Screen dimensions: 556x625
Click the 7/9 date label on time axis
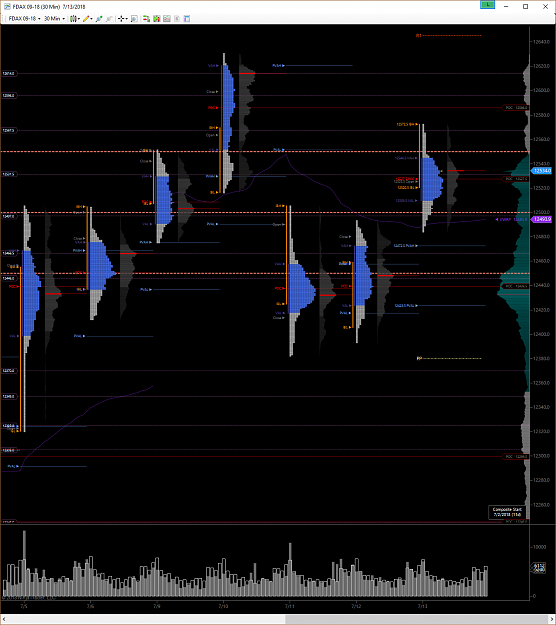click(157, 606)
